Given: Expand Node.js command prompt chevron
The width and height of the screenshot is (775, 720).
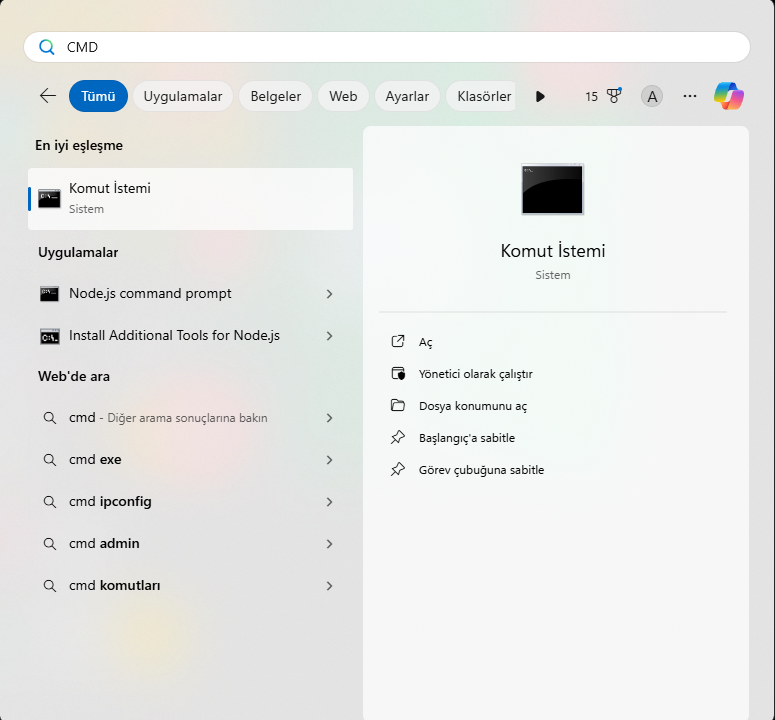Looking at the screenshot, I should click(x=330, y=294).
